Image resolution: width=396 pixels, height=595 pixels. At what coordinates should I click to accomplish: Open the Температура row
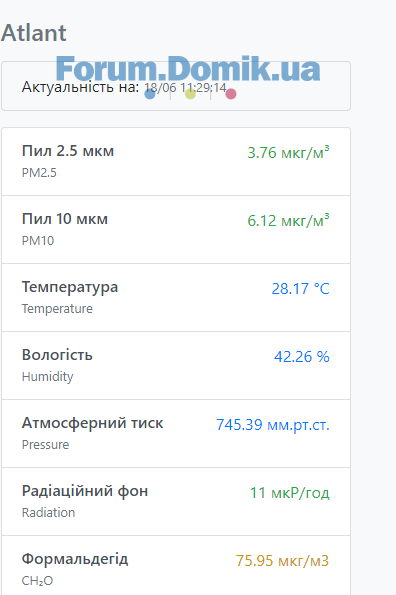click(176, 298)
